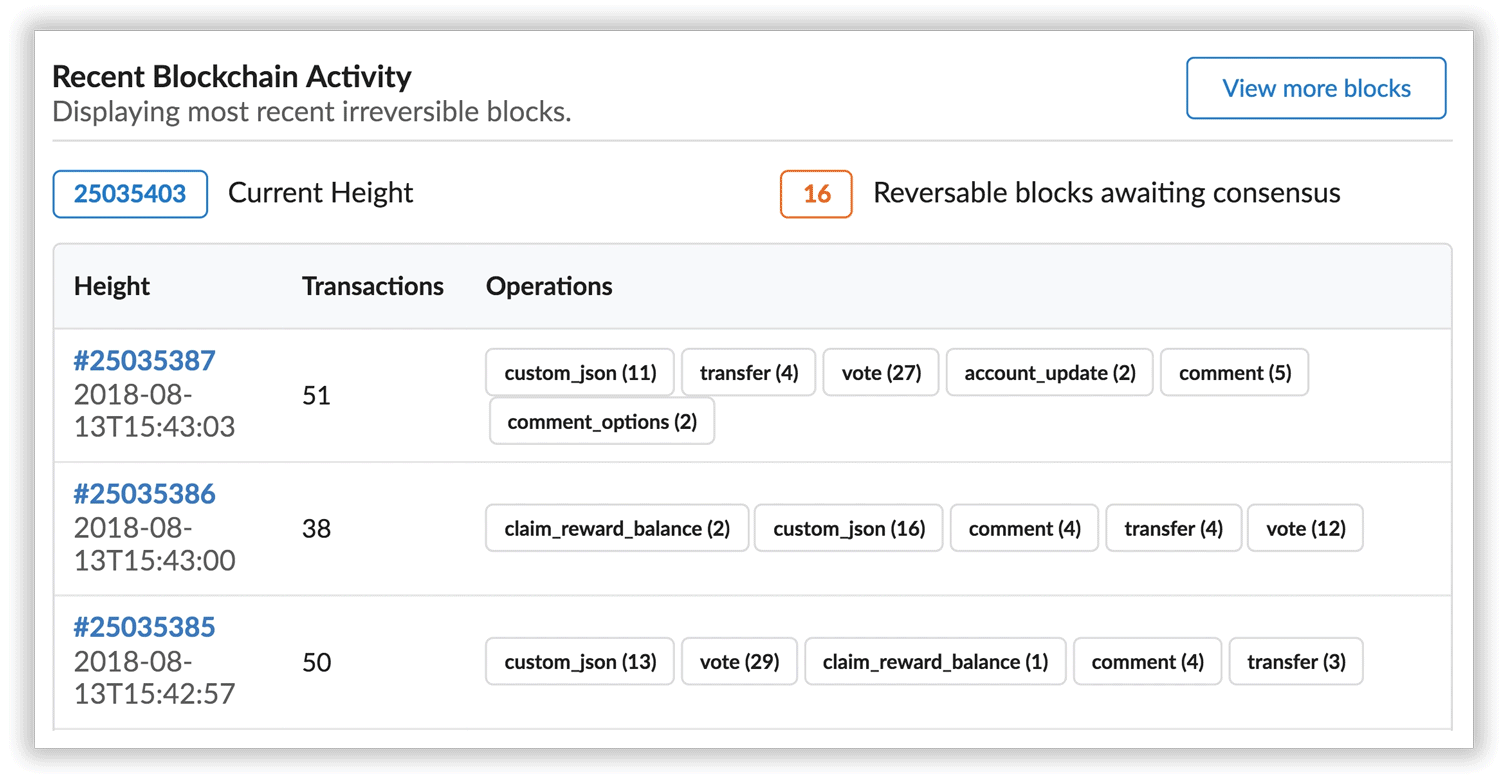The width and height of the screenshot is (1500, 780).
Task: Open block #25035386 link
Action: coord(145,494)
